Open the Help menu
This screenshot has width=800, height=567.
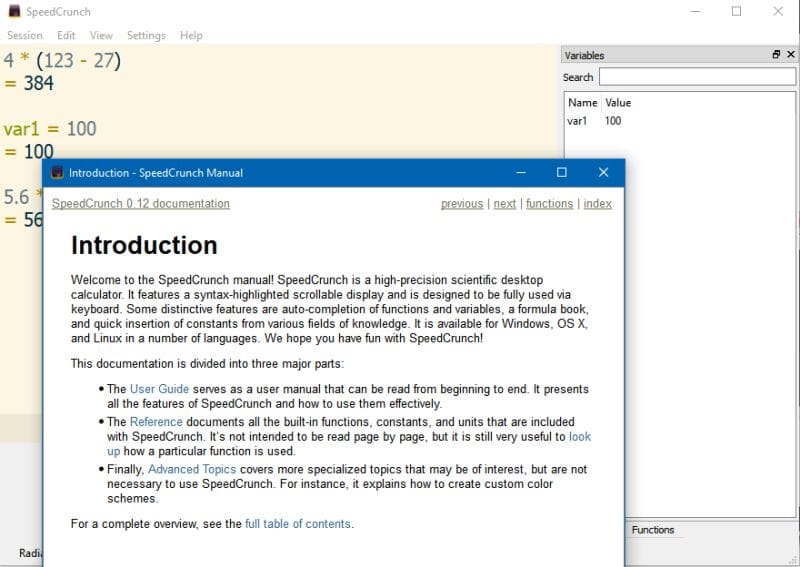coord(191,35)
